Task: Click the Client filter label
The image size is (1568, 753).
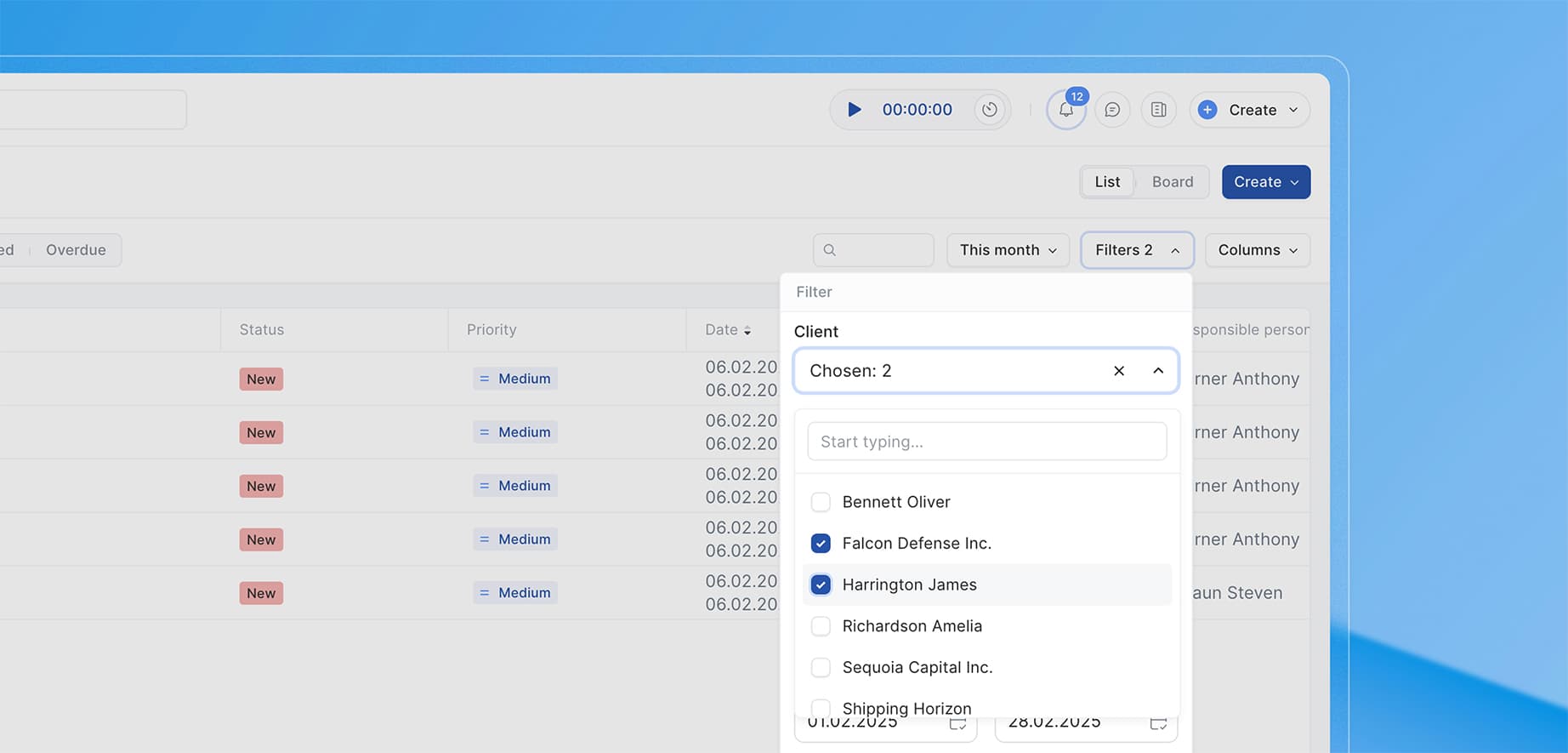Action: click(x=815, y=332)
